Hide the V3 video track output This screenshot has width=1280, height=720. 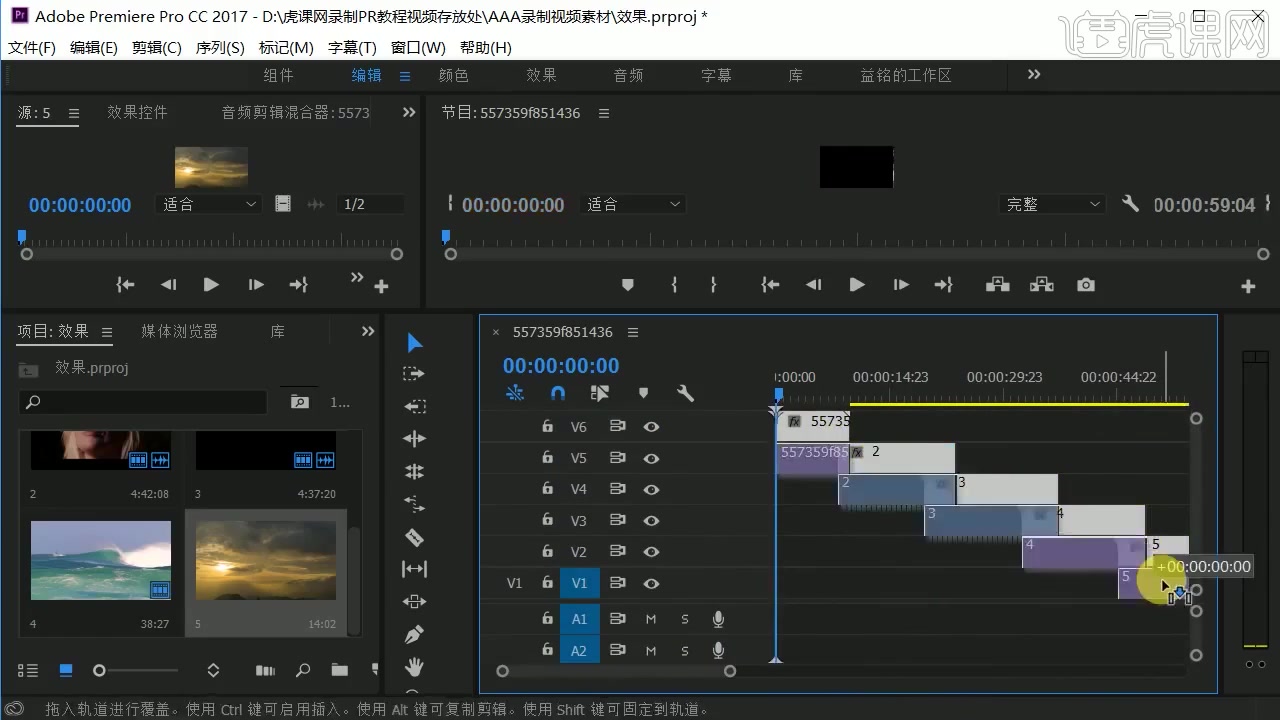pos(651,520)
